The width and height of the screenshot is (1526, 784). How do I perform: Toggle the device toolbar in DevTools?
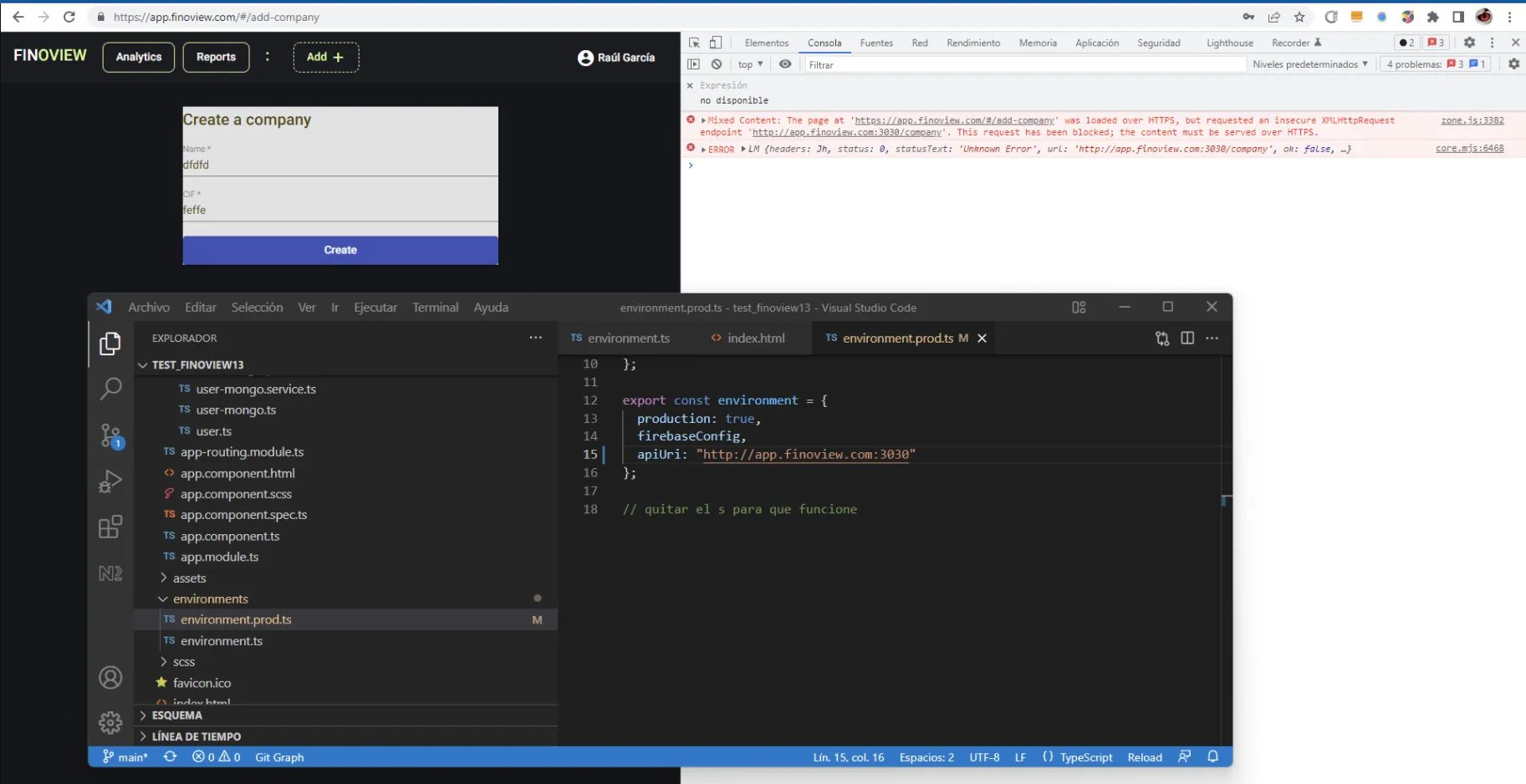[x=716, y=43]
